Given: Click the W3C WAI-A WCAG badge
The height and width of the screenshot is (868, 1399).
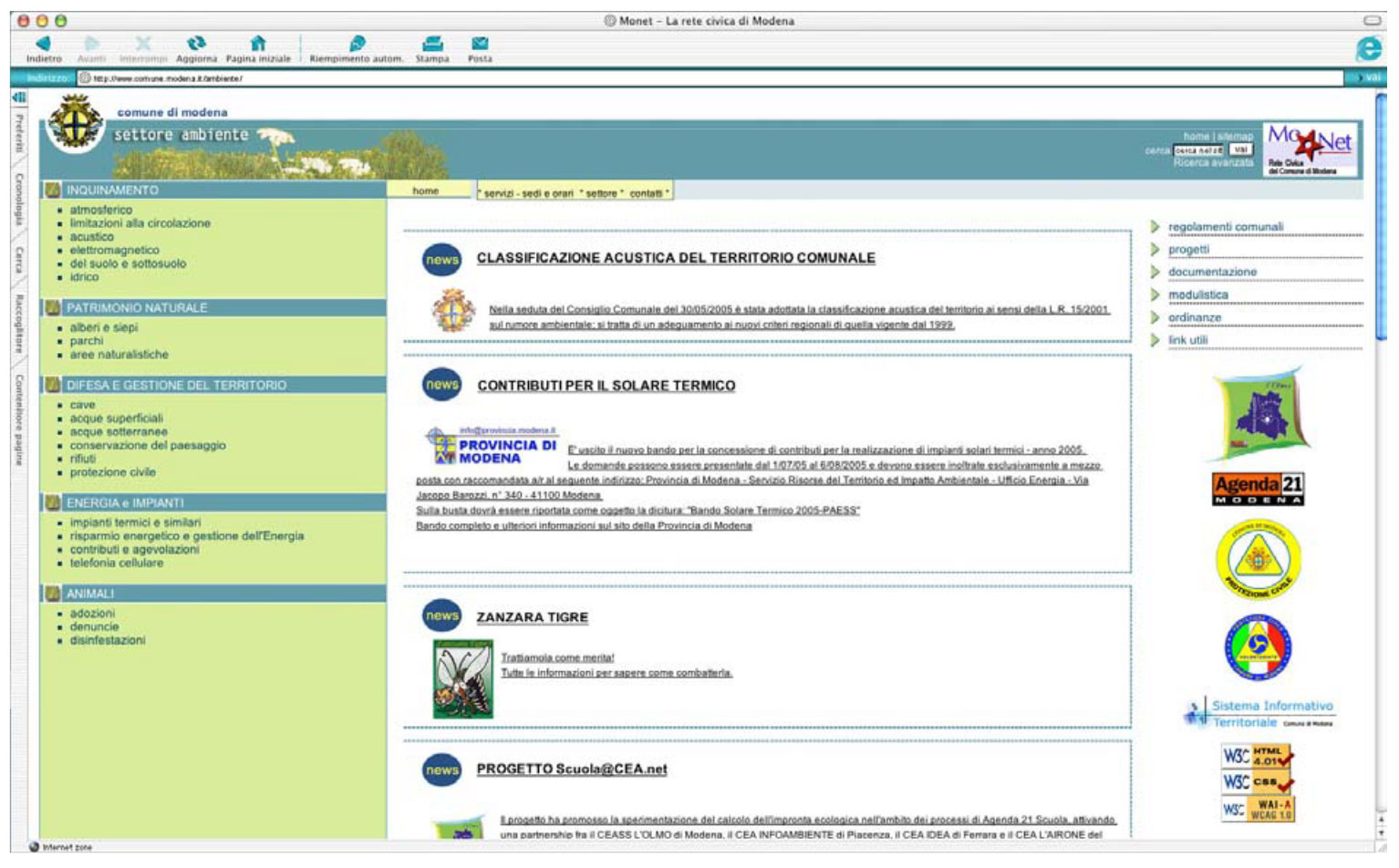Looking at the screenshot, I should 1258,809.
